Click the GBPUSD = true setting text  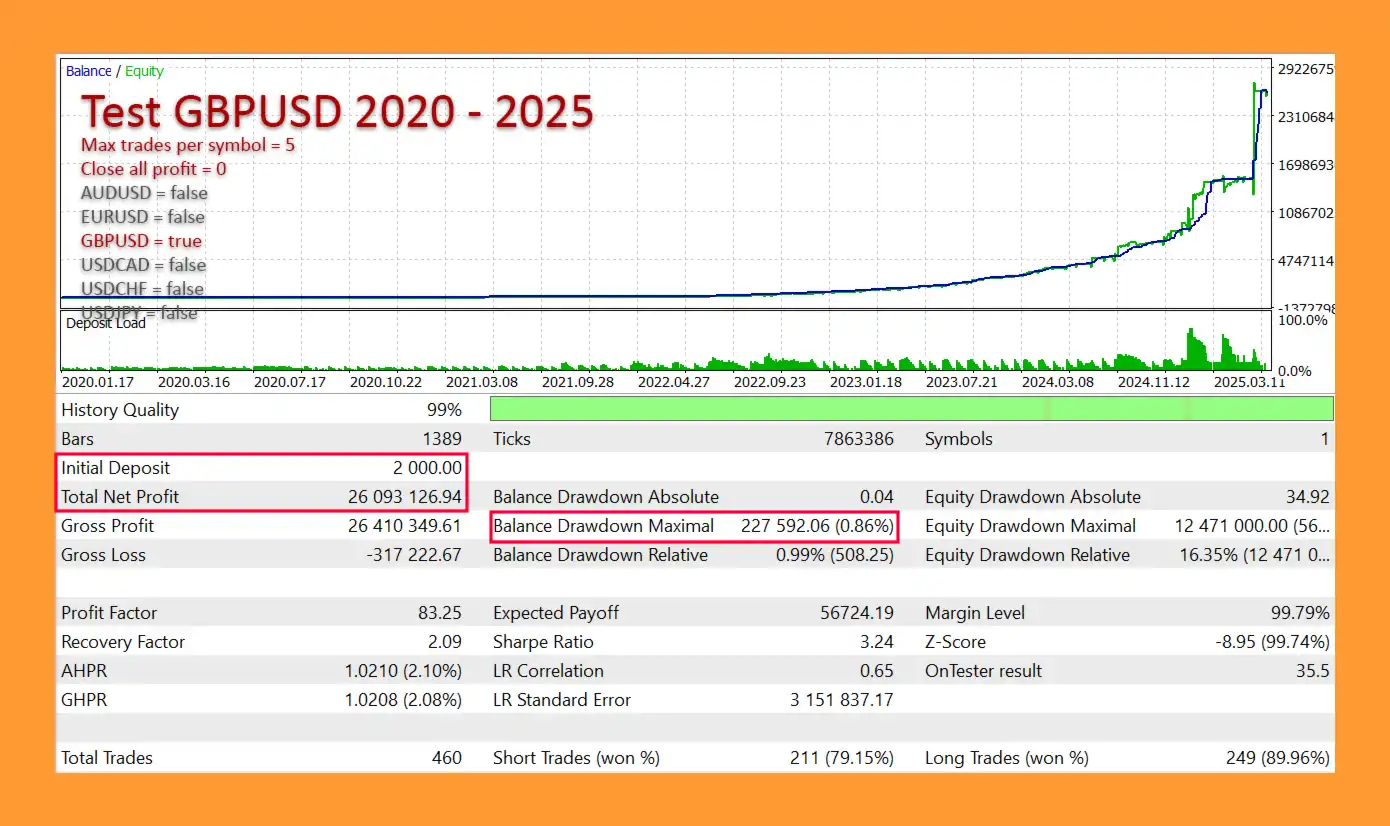[x=141, y=241]
